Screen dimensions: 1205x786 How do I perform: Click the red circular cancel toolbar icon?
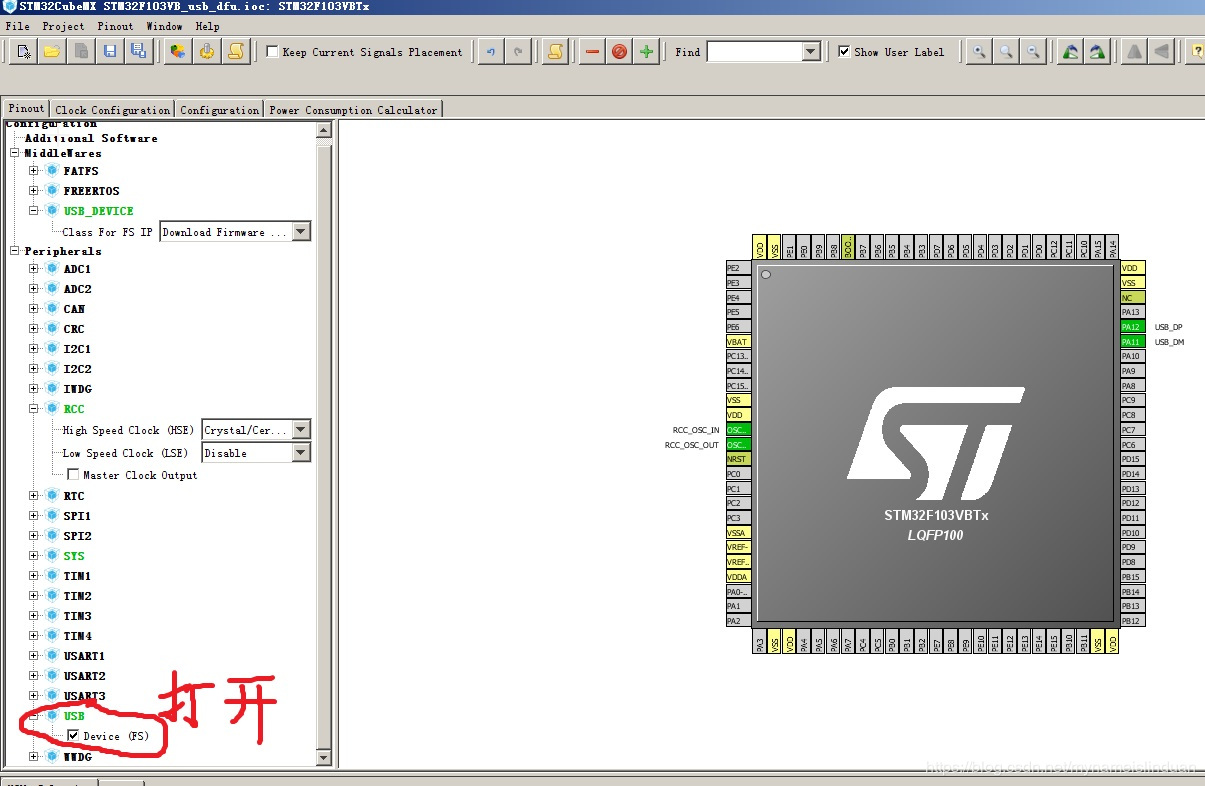(x=619, y=52)
